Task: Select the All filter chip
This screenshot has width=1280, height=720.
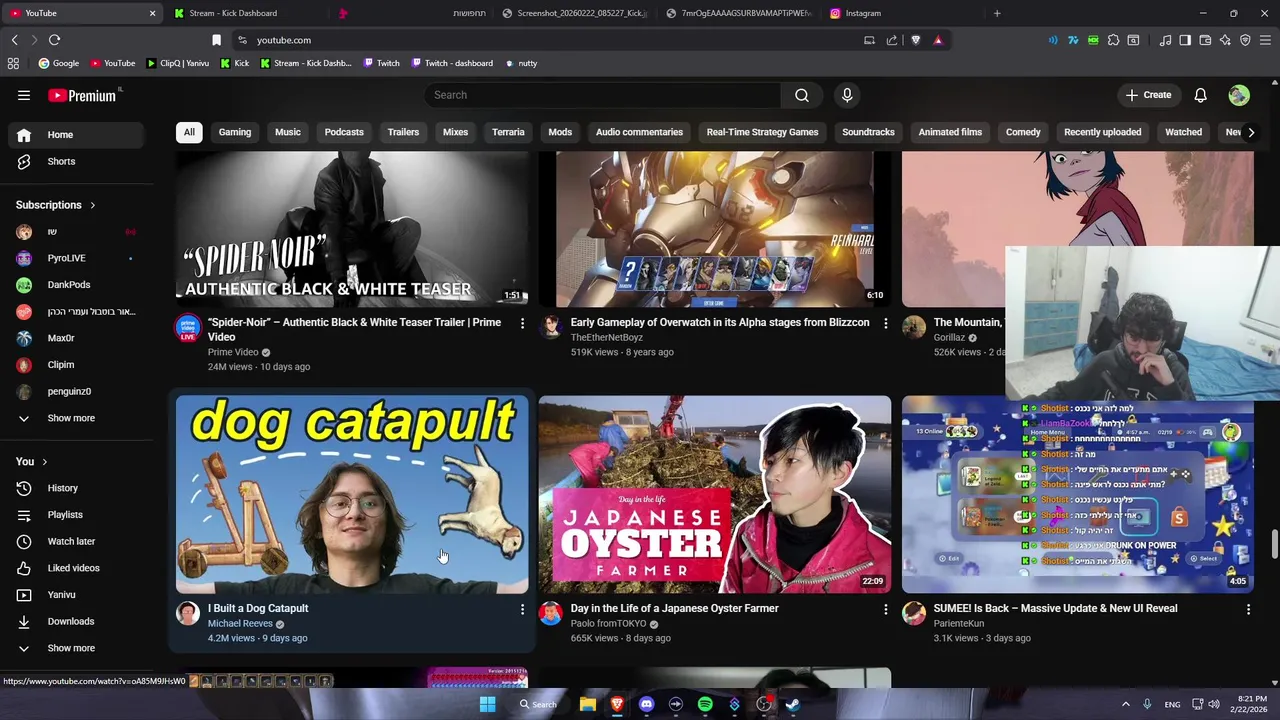Action: point(189,132)
